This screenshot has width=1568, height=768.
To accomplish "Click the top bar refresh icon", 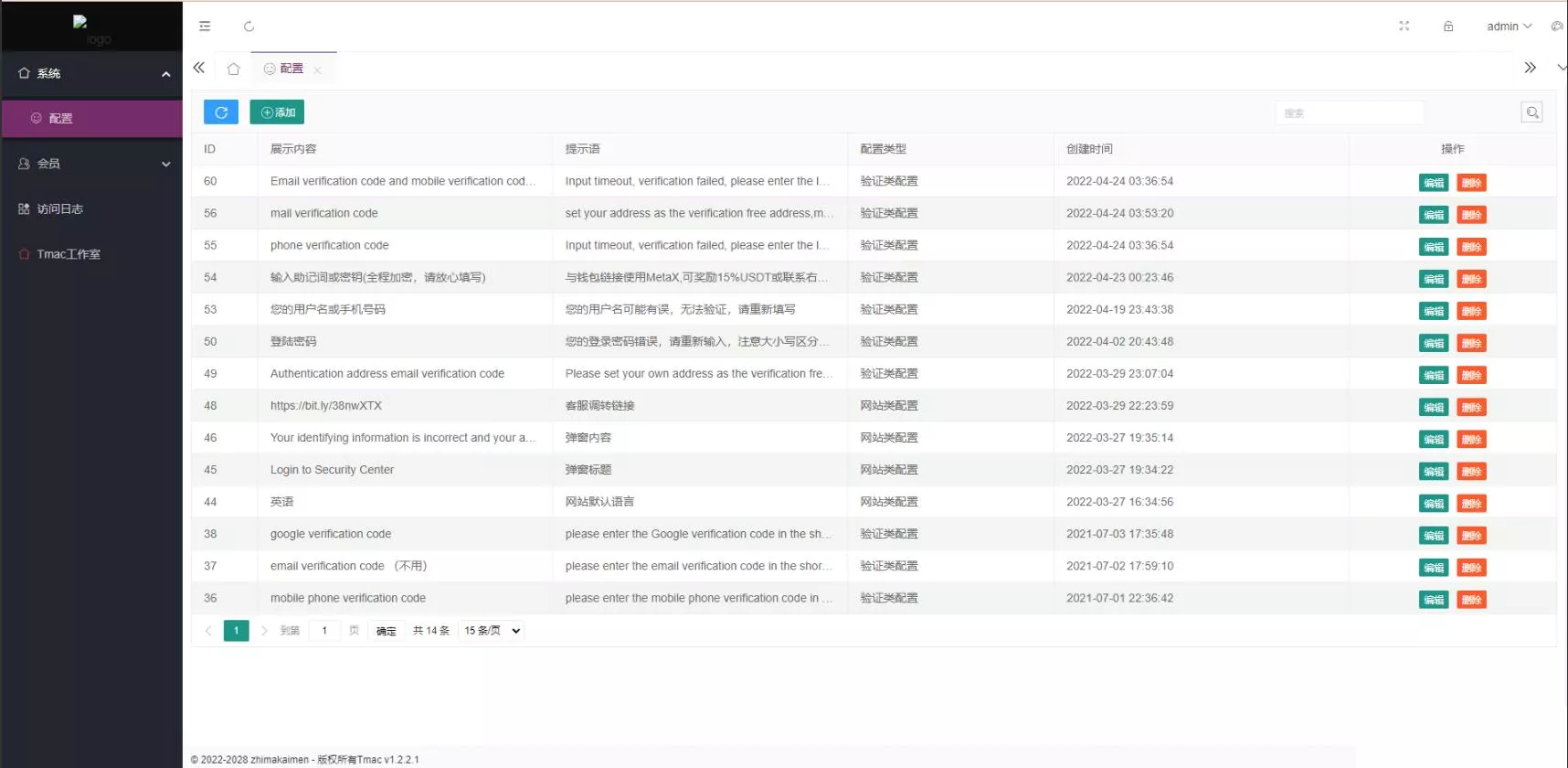I will tap(249, 27).
